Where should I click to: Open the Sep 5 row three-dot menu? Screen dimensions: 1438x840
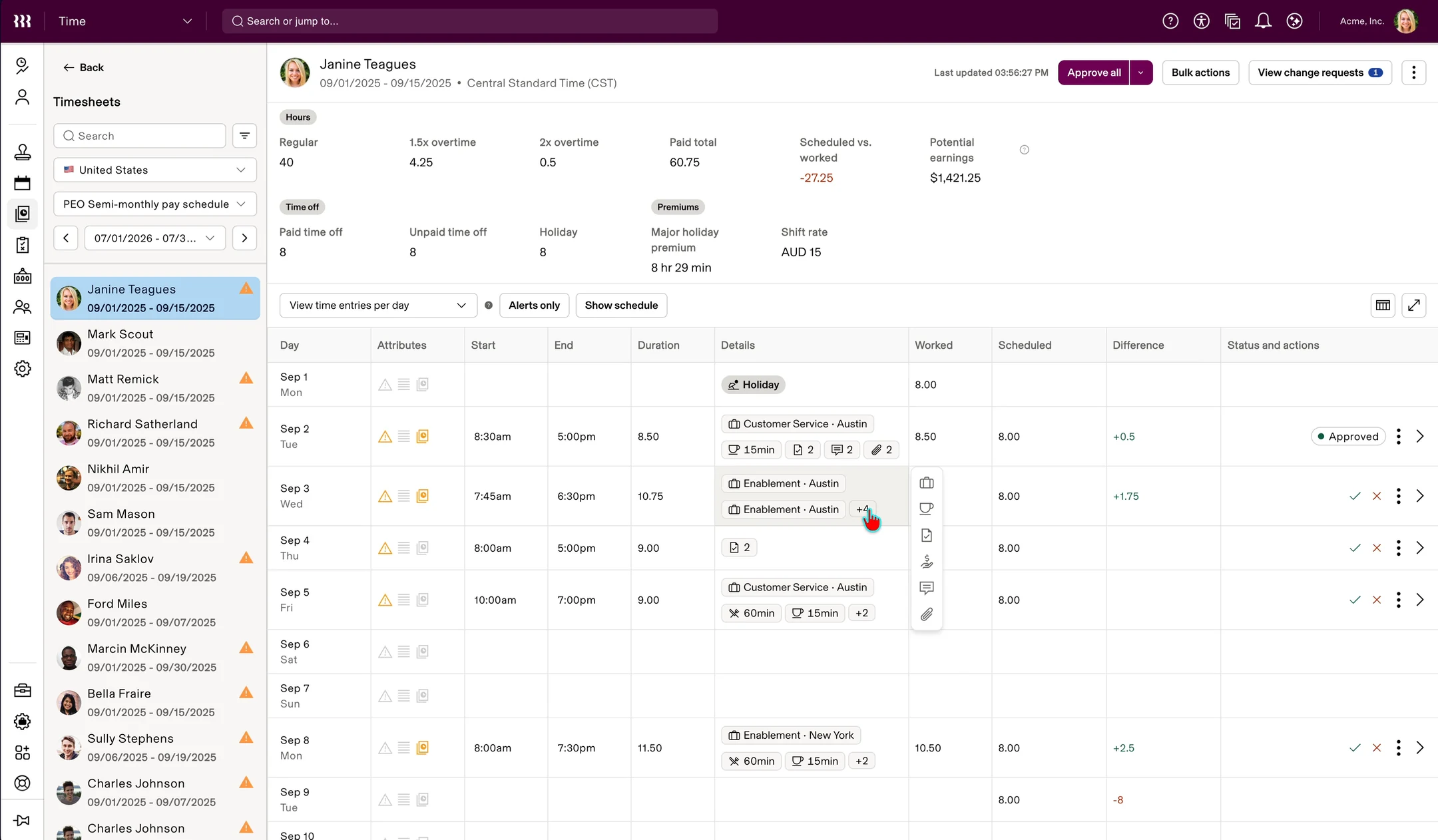pyautogui.click(x=1398, y=600)
